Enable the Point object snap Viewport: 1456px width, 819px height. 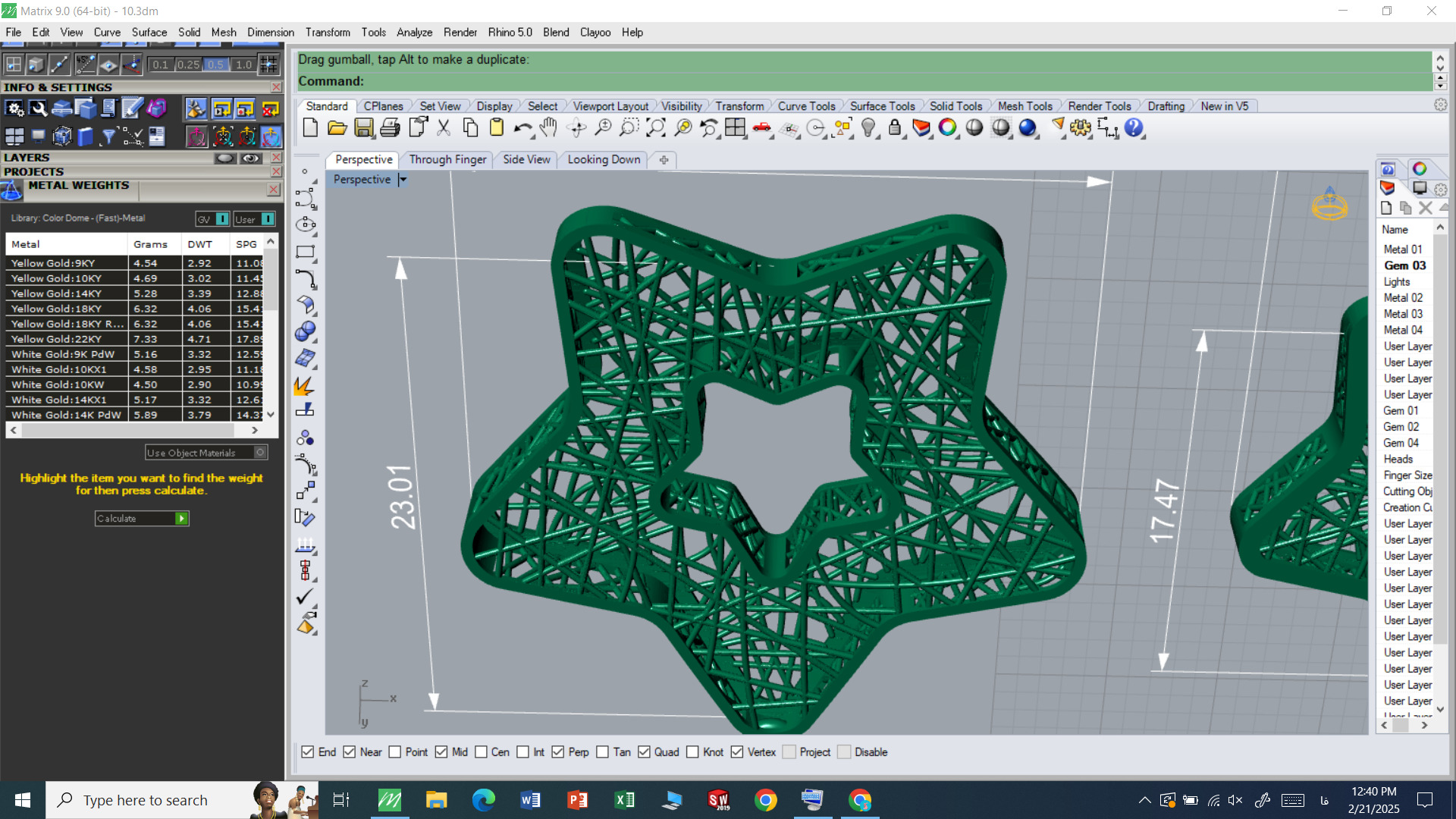point(394,752)
